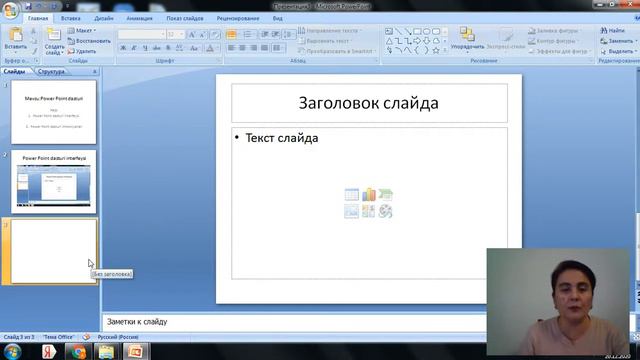Screen dimensions: 640x360
Task: Open the font size combo box
Action: click(176, 35)
